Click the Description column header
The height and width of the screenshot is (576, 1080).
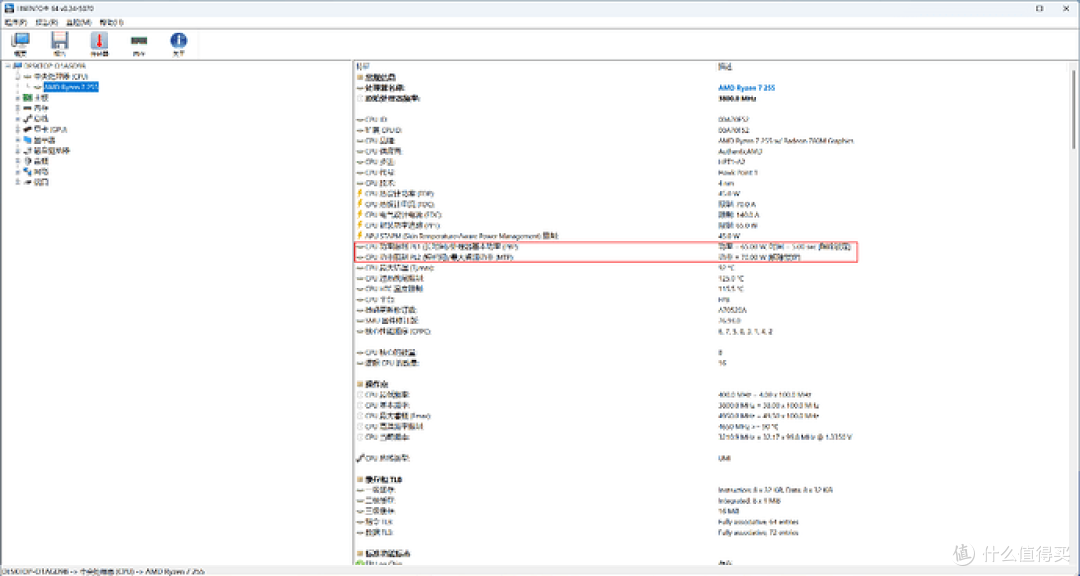pyautogui.click(x=725, y=66)
